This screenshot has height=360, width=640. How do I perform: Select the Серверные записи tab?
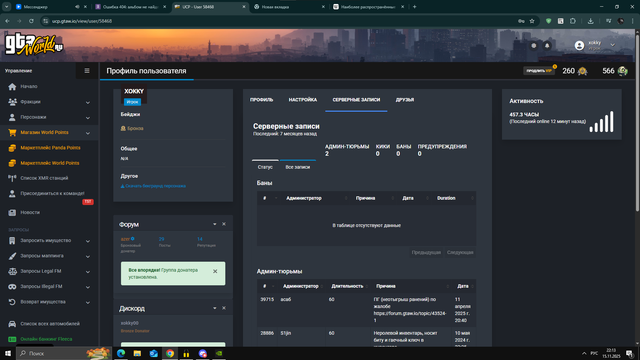[x=356, y=100]
